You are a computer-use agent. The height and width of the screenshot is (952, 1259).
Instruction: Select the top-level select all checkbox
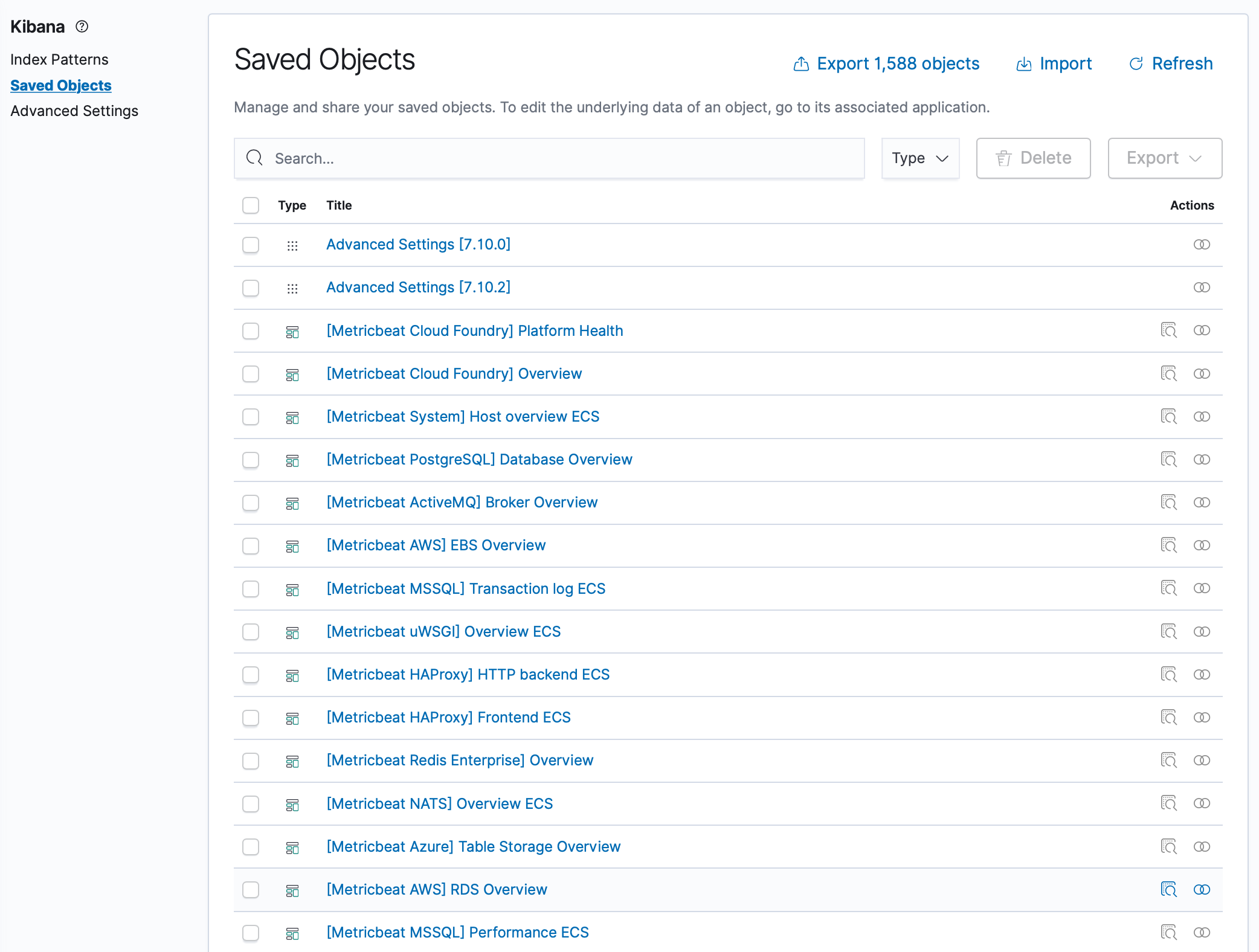pyautogui.click(x=251, y=205)
